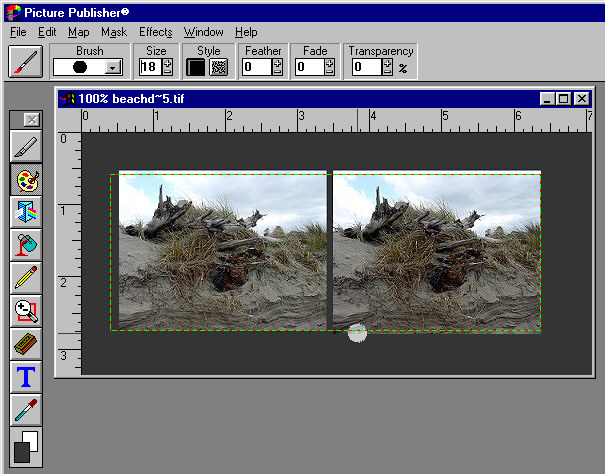Select the paint bucket fill tool
Viewport: 605px width, 474px height.
(25, 245)
